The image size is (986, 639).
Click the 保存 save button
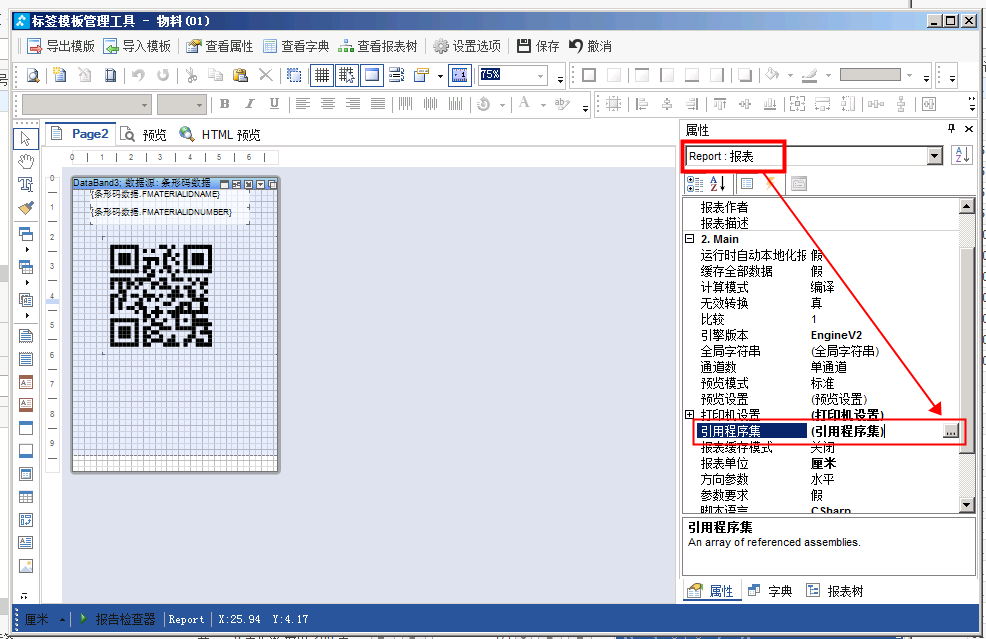point(538,46)
